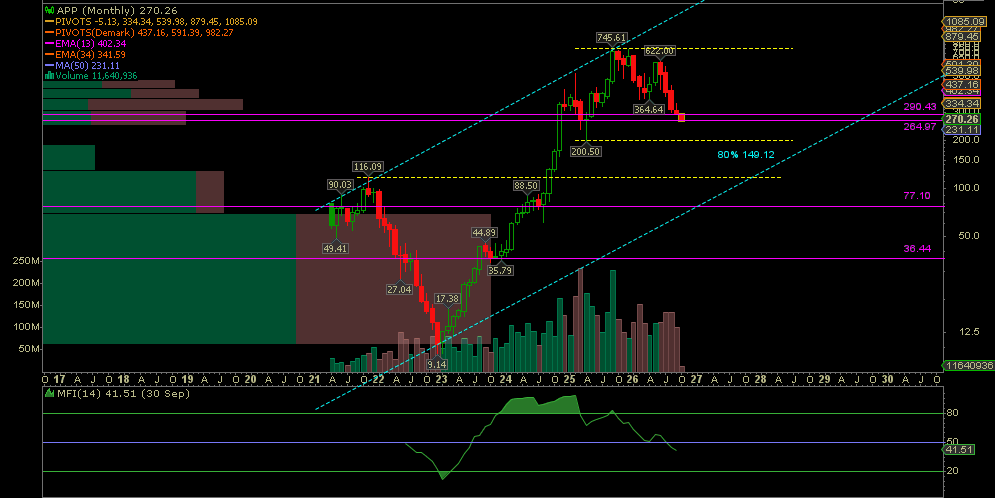Click the magenta 264.97 line label
This screenshot has width=995, height=498.
point(920,126)
